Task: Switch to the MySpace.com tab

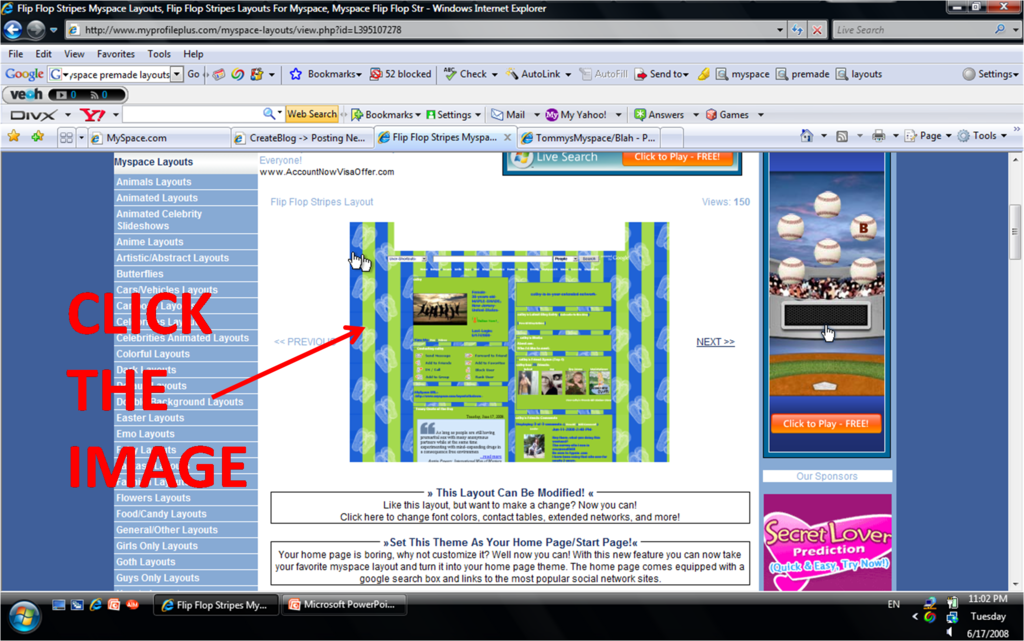Action: coord(159,138)
